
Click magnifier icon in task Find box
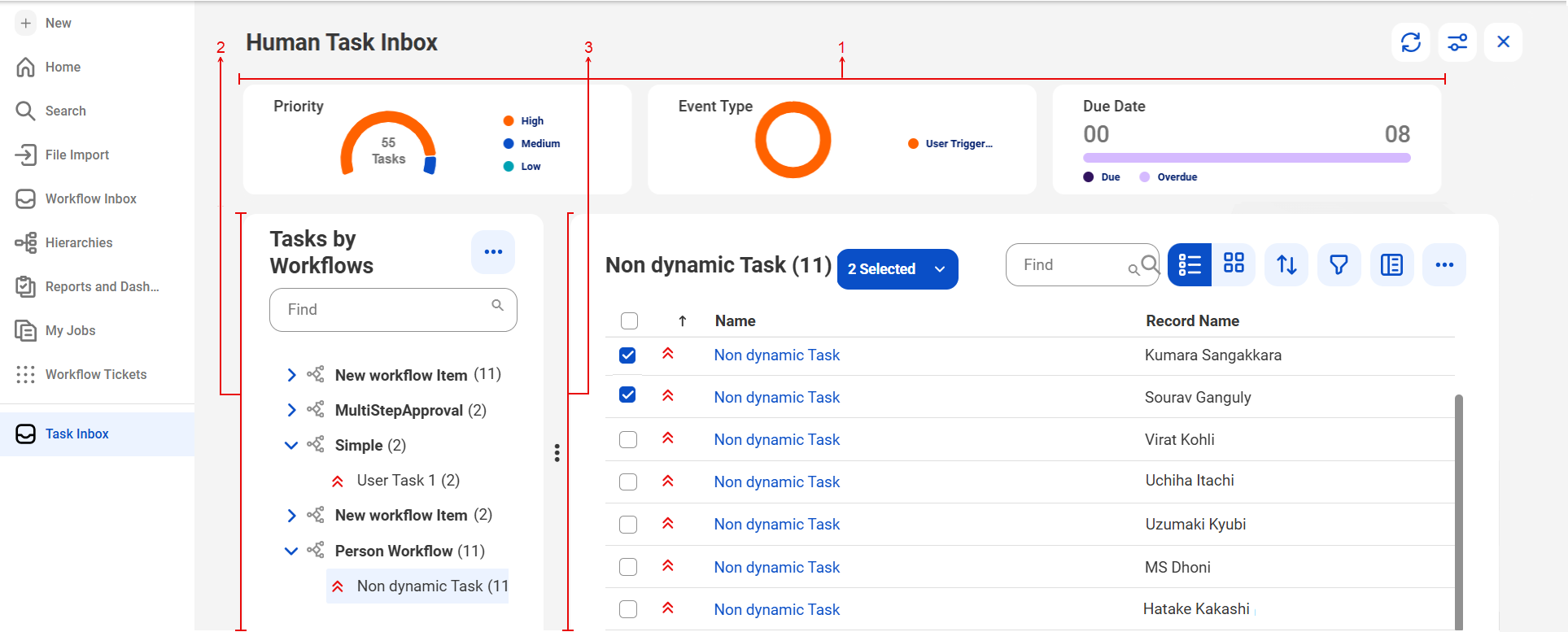[1150, 264]
